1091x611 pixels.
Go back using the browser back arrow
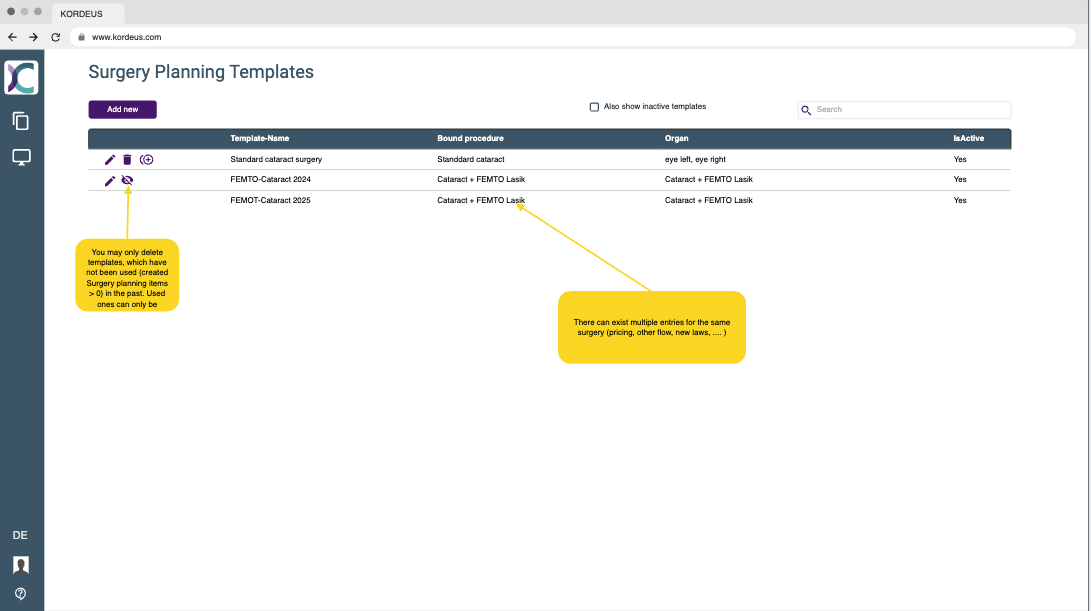[x=12, y=37]
